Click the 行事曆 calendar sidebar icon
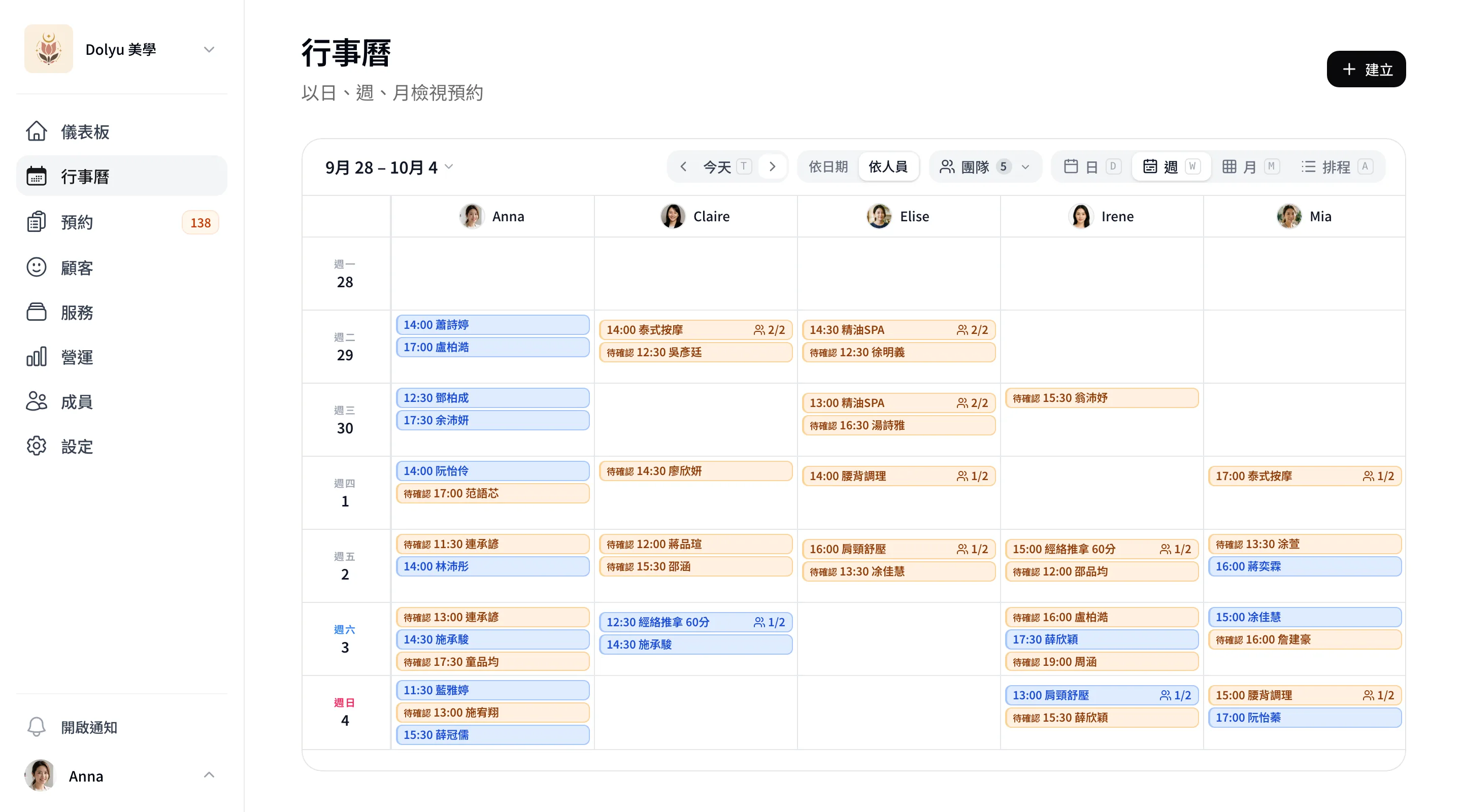Screen dimensions: 1462x812 [37, 177]
